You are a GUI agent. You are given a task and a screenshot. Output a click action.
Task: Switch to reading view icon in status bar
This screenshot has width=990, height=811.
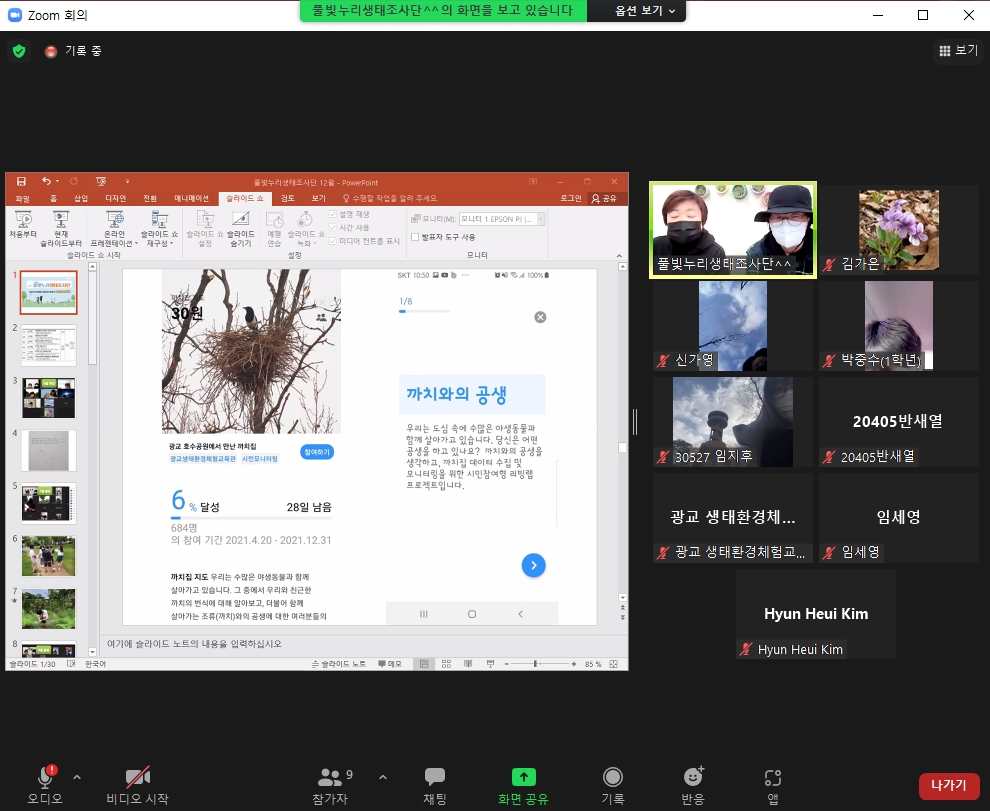coord(468,664)
